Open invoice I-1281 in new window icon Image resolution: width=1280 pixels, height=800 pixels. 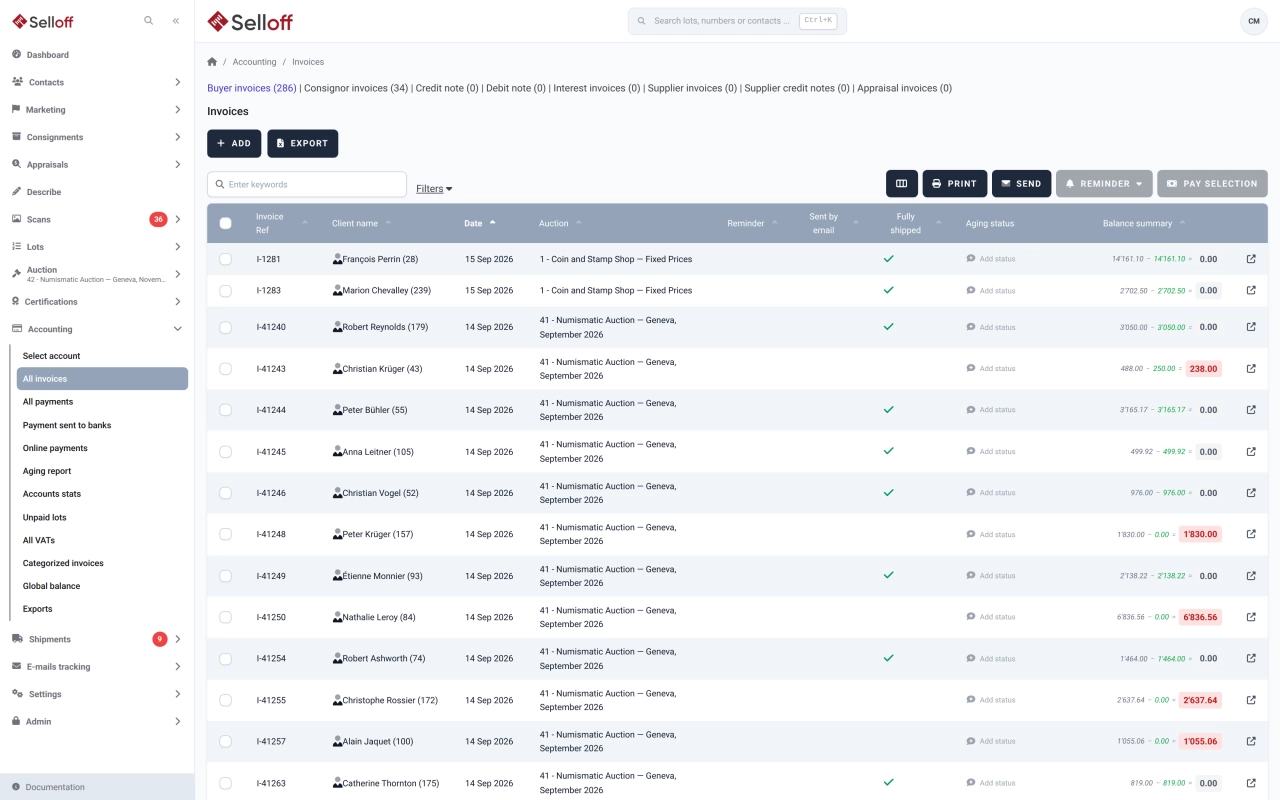1251,259
